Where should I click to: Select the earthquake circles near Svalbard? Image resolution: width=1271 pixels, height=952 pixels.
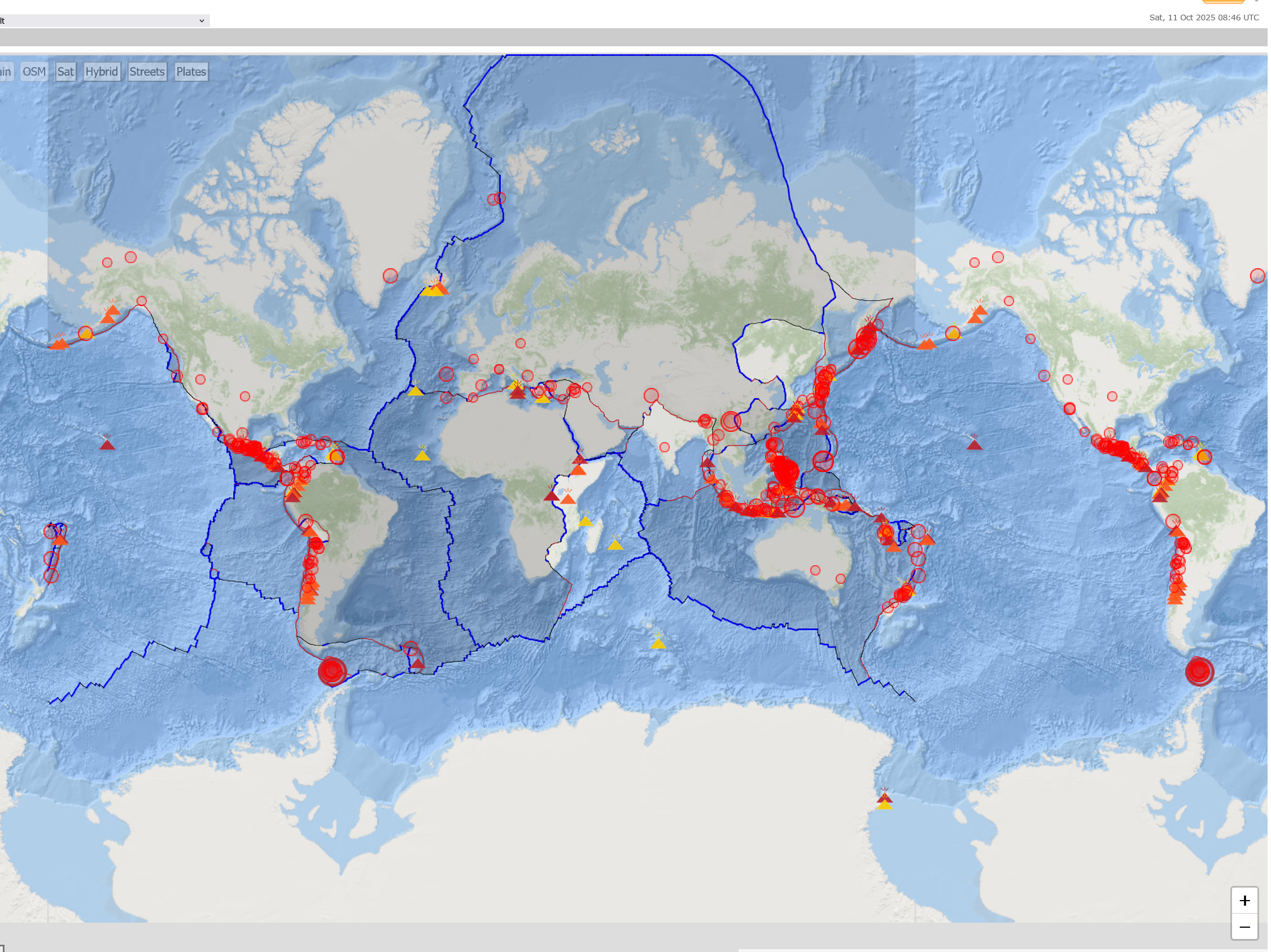pos(497,199)
